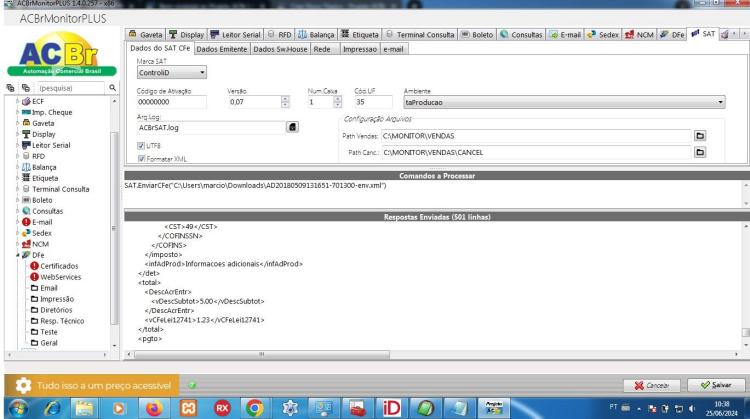Image resolution: width=750 pixels, height=419 pixels.
Task: Click the search magnifier icon
Action: point(112,88)
